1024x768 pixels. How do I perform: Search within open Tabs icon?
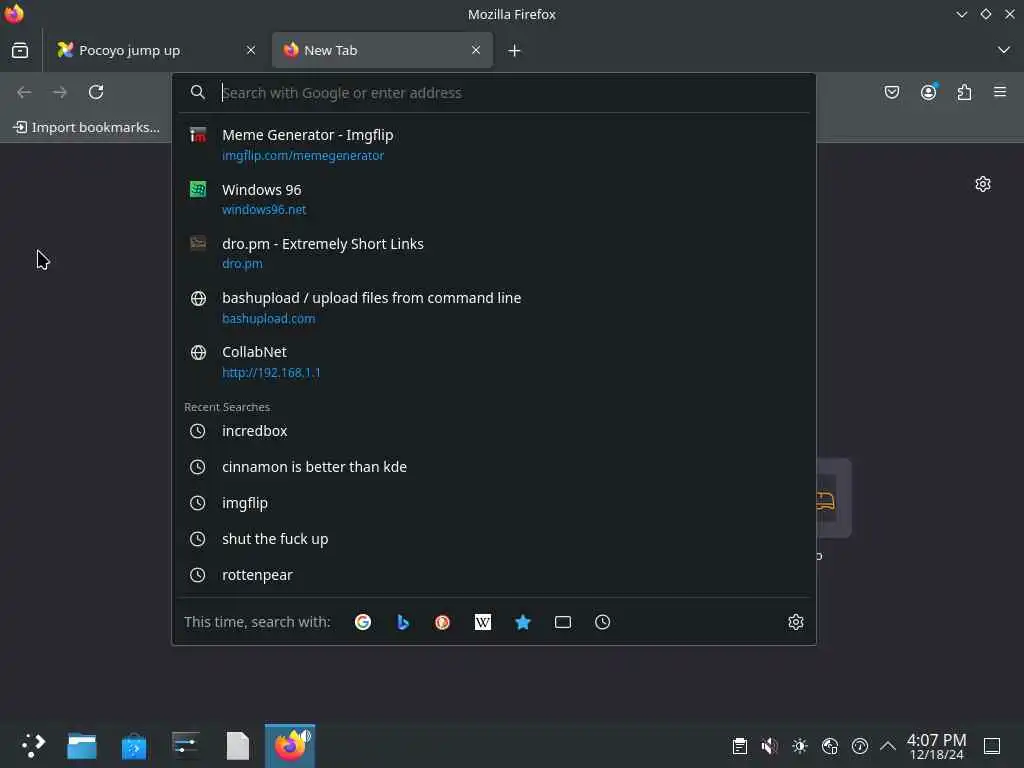coord(562,622)
